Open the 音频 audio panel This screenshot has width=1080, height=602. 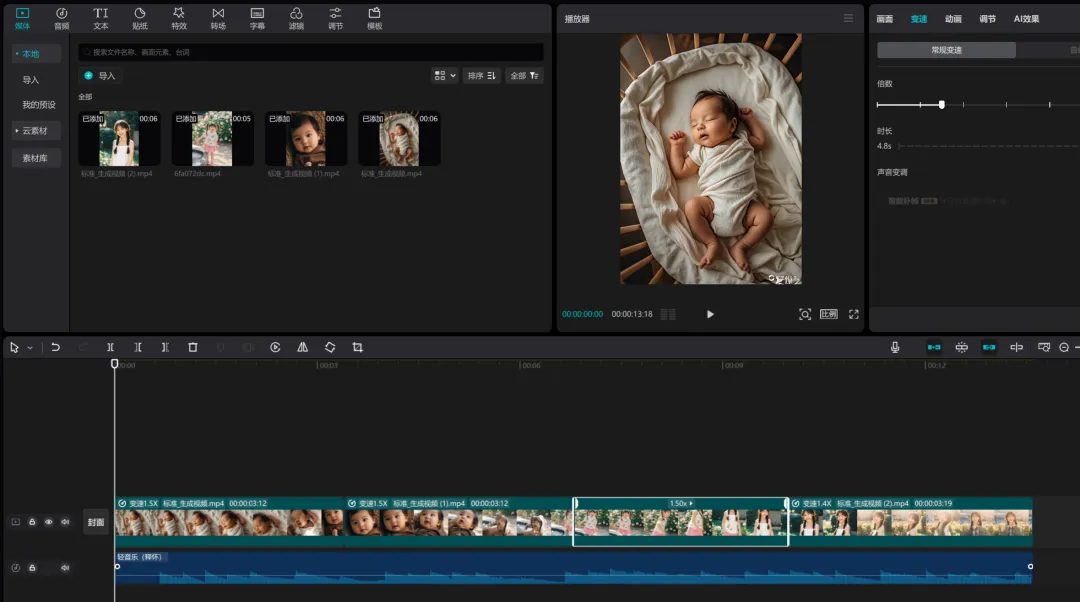point(61,19)
